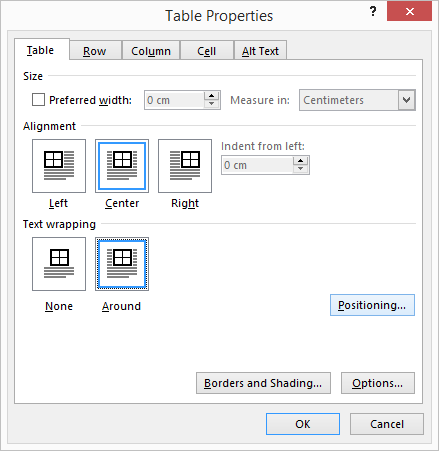The image size is (439, 451).
Task: Choose None text wrapping icon
Action: coord(59,264)
